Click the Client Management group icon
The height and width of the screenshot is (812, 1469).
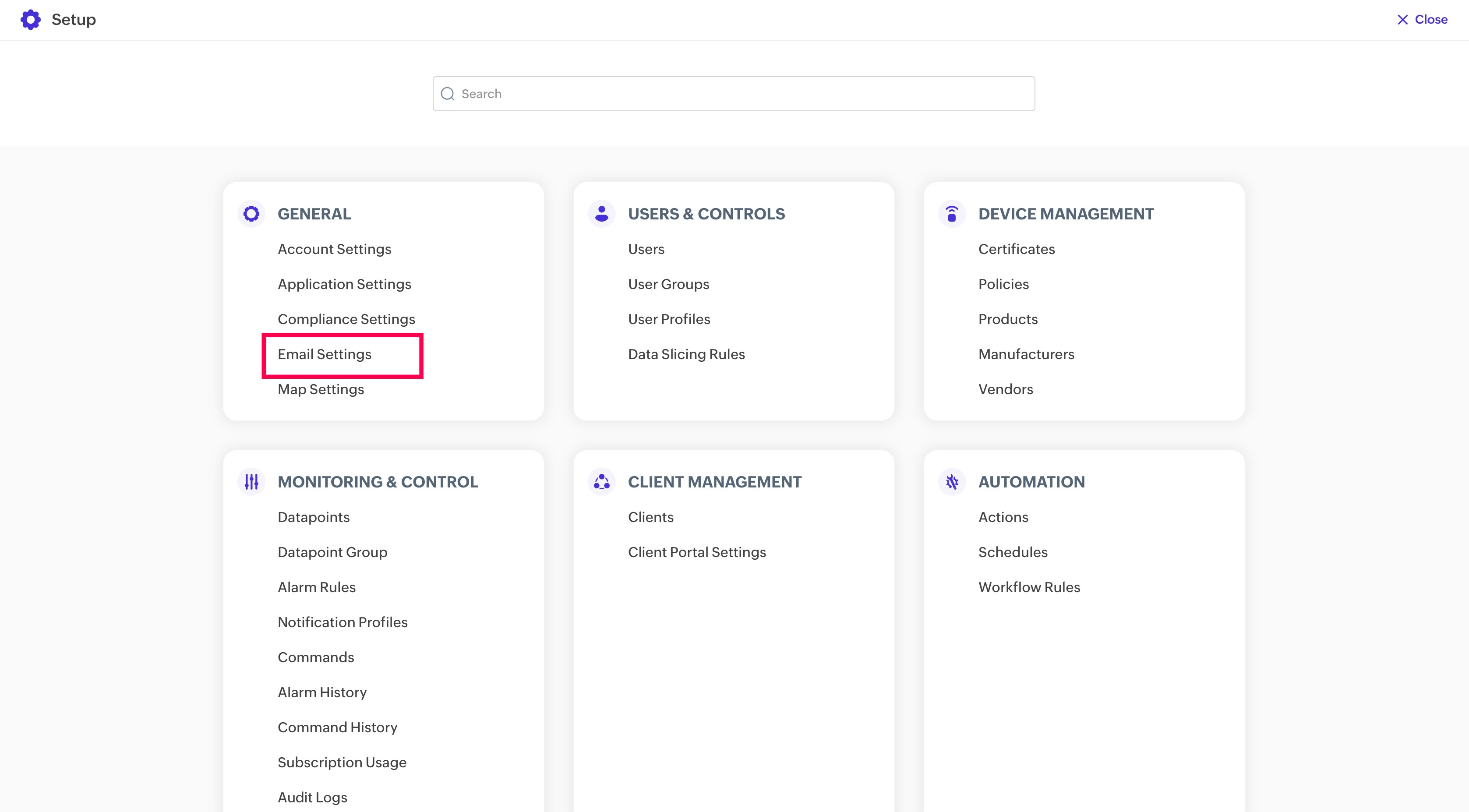coord(601,482)
